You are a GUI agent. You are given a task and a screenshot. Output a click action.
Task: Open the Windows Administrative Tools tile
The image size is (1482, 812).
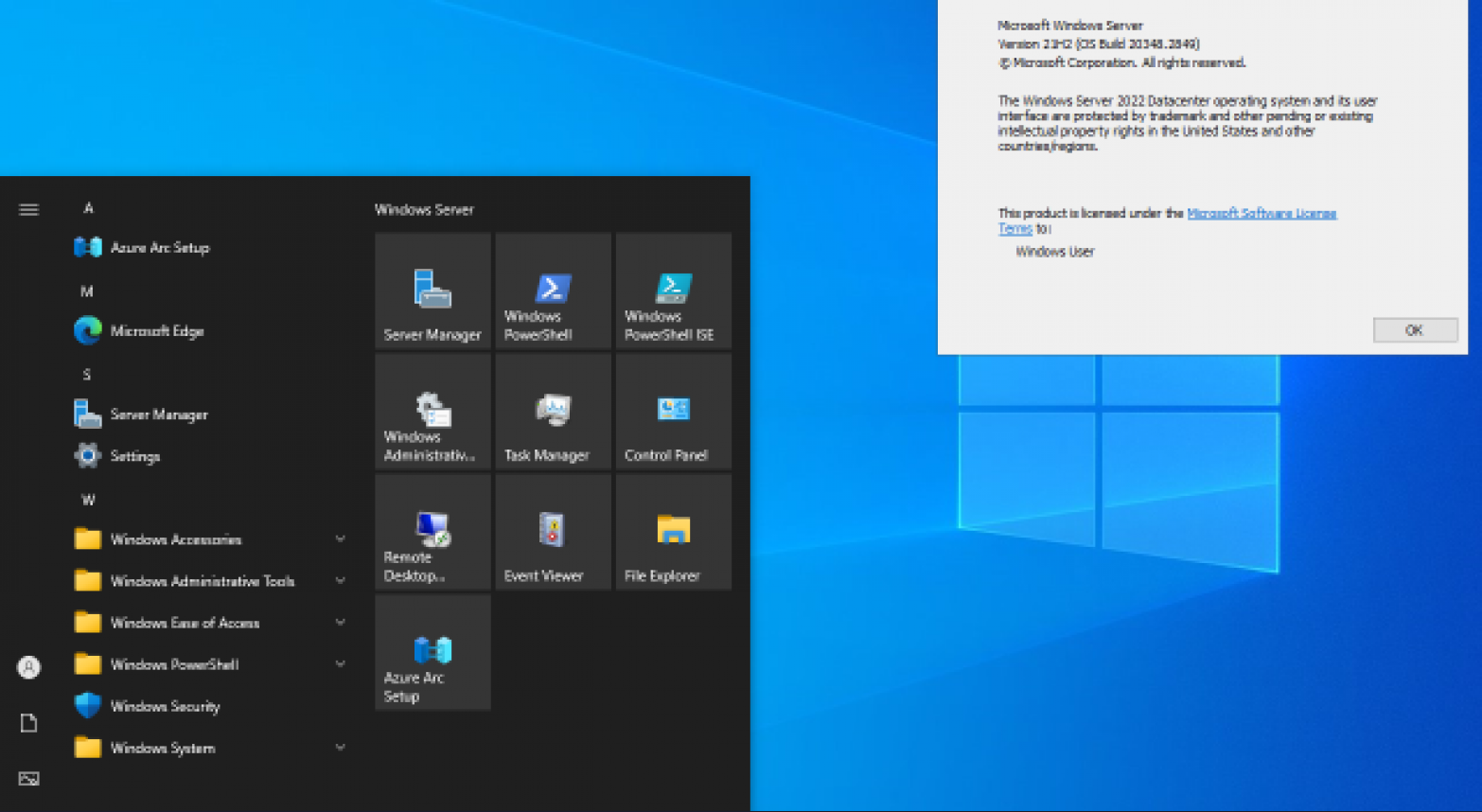(432, 411)
